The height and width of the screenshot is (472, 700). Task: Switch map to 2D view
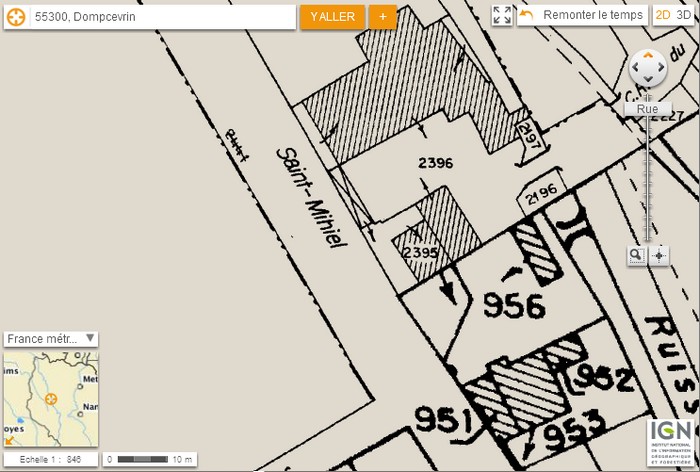[x=662, y=15]
